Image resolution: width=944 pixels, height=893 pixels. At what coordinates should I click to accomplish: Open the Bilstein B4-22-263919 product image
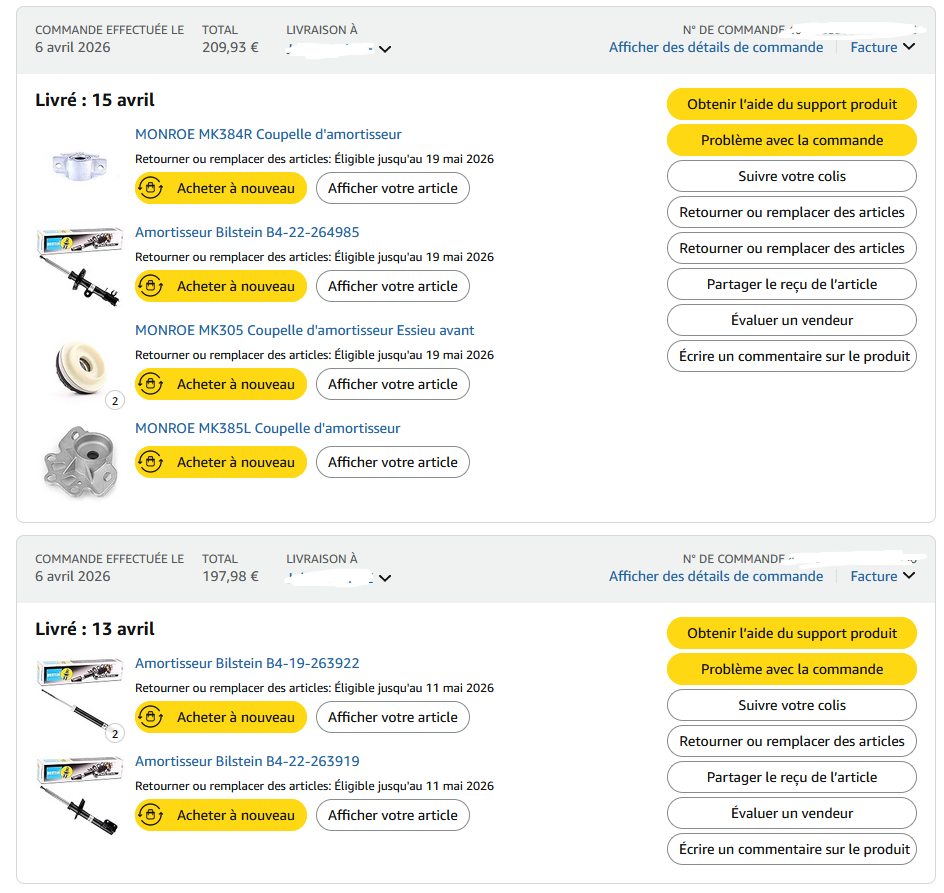[x=79, y=794]
